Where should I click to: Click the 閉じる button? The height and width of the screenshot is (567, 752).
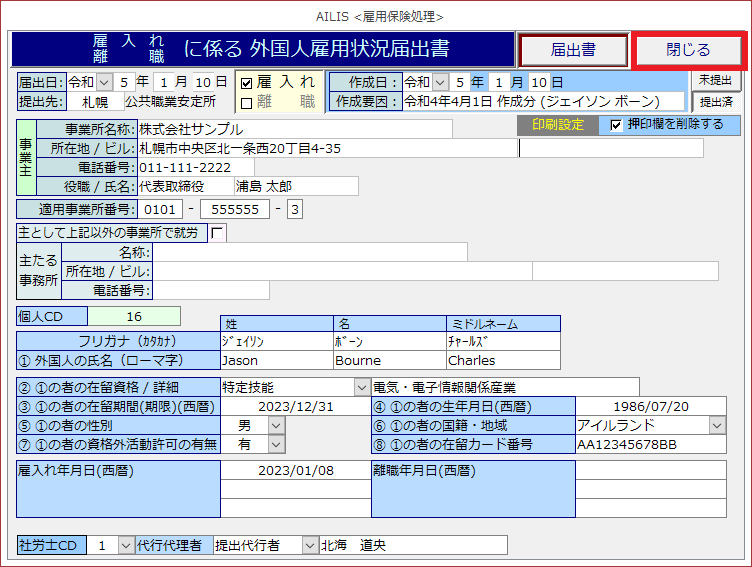click(688, 49)
